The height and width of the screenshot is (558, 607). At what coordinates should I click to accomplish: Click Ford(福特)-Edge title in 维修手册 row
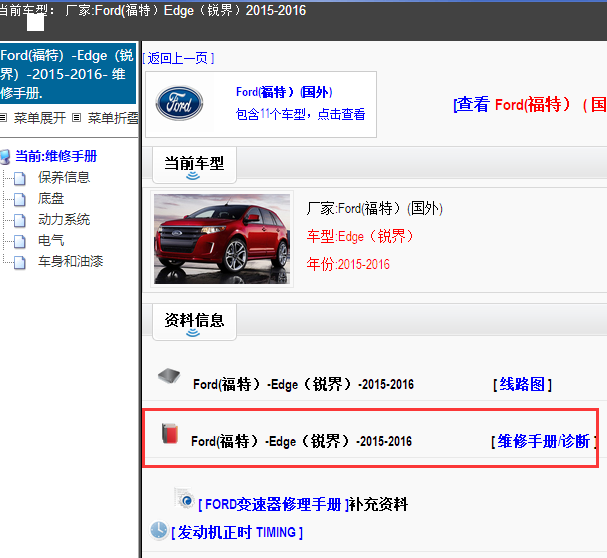pyautogui.click(x=302, y=441)
